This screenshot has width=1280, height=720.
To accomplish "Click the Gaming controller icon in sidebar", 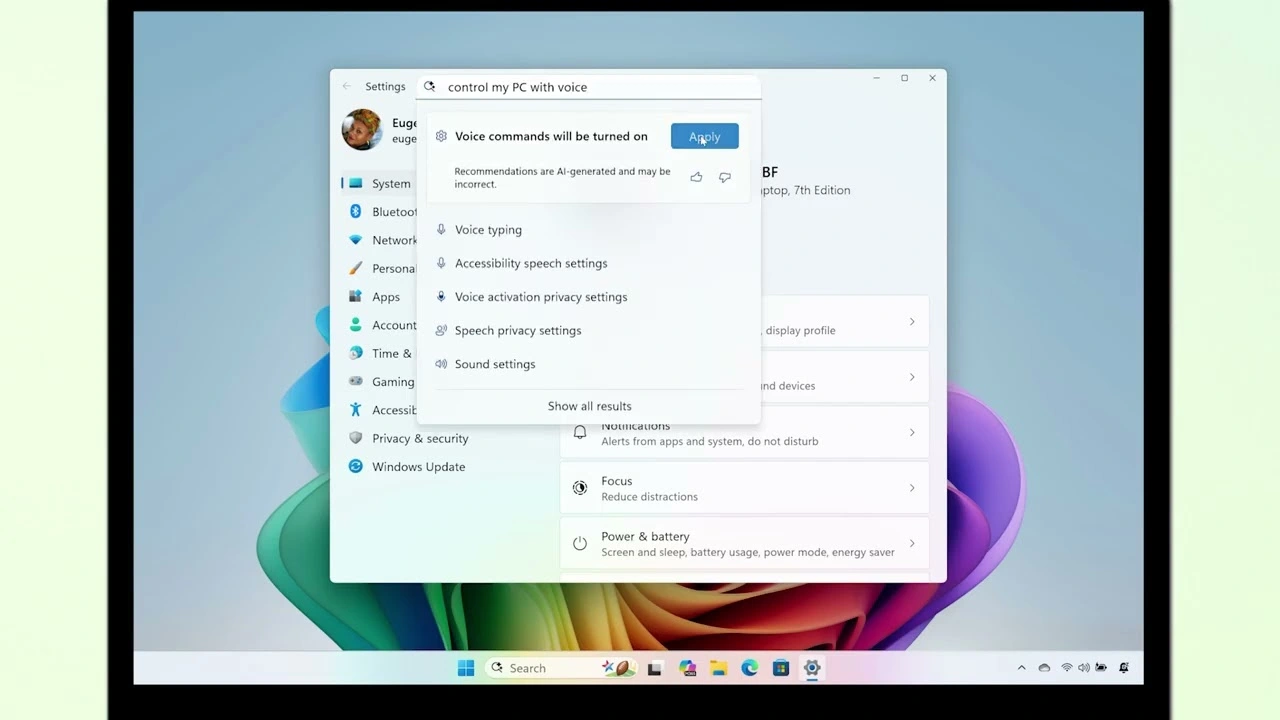I will click(356, 381).
